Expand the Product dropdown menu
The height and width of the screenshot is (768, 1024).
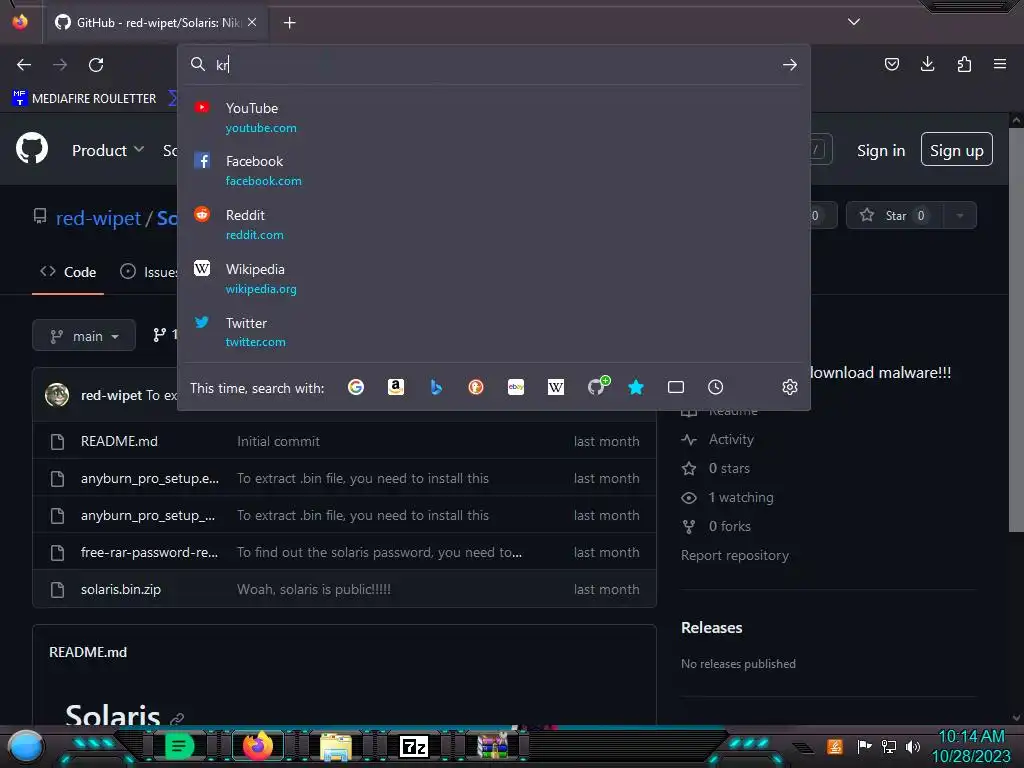point(108,150)
